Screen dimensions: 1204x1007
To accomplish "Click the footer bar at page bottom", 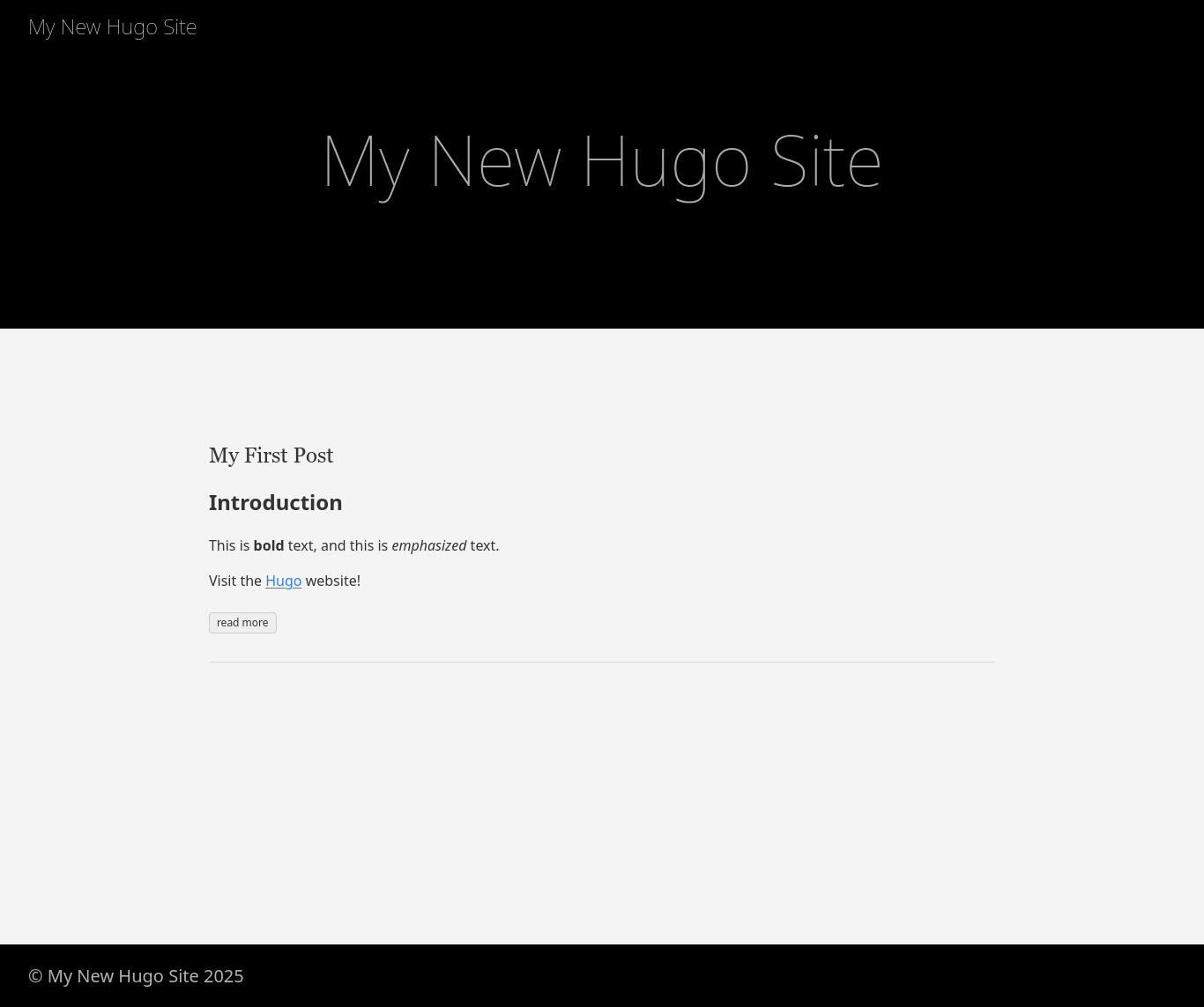I will click(x=602, y=975).
